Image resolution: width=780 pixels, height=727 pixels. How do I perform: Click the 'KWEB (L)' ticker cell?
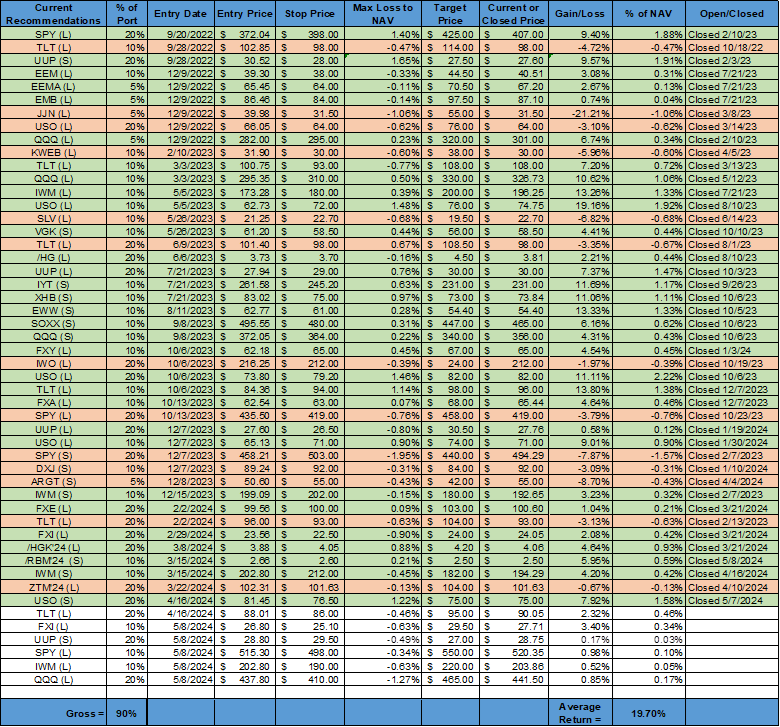tap(53, 153)
